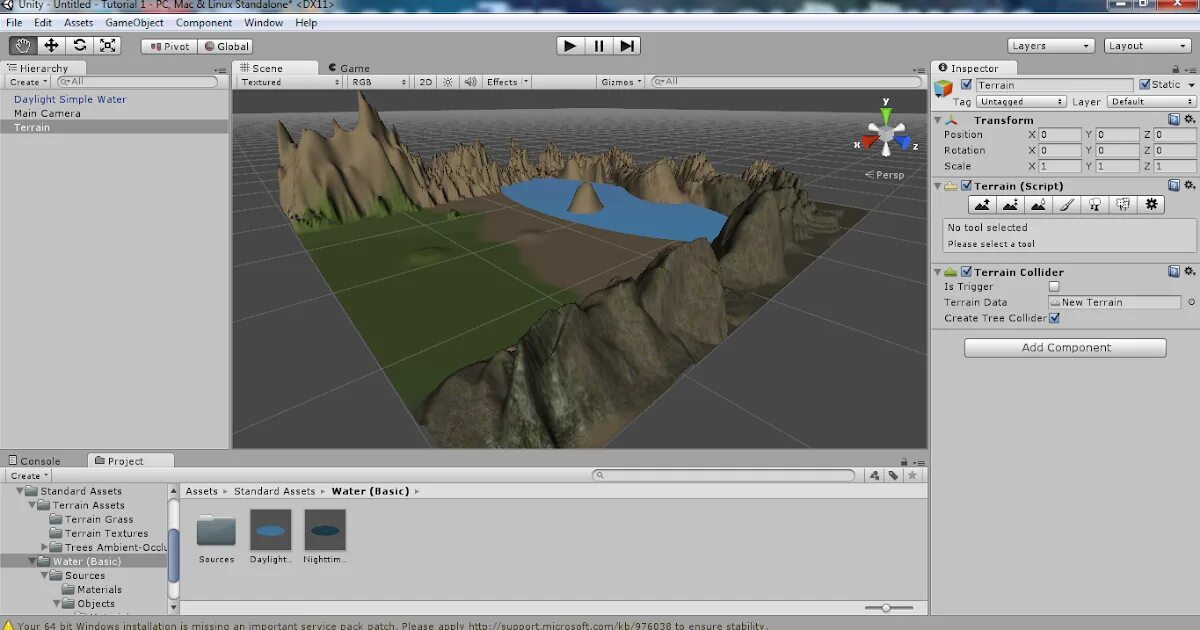
Task: Select the Rotate tool
Action: (x=79, y=45)
